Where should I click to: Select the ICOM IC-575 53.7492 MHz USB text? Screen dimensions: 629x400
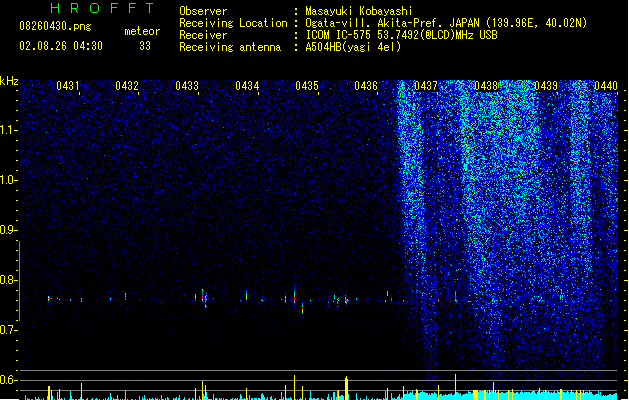coord(401,35)
